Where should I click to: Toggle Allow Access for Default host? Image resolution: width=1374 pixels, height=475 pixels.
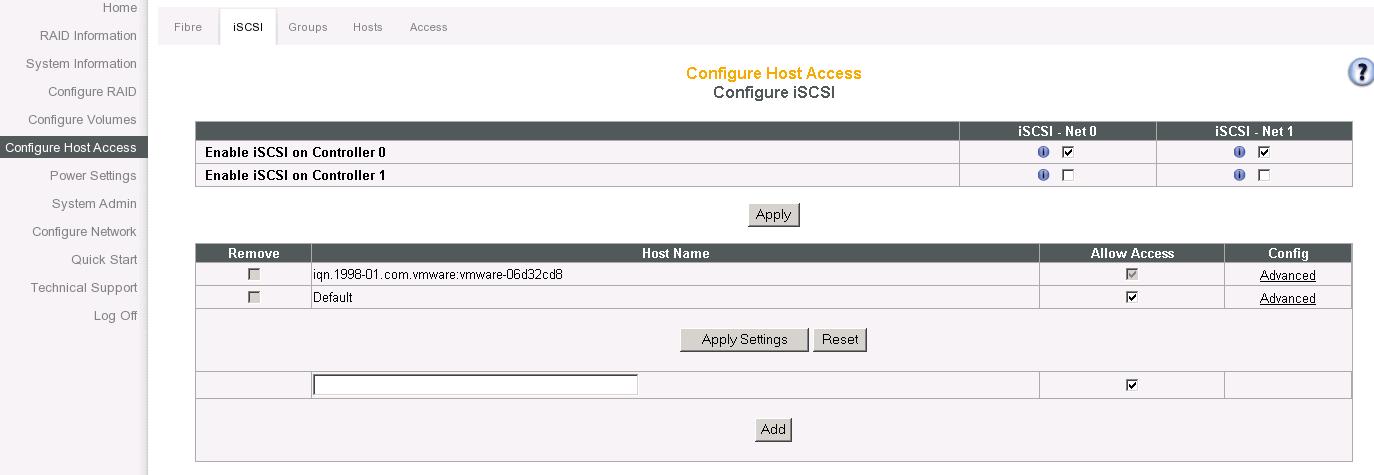[x=1132, y=297]
